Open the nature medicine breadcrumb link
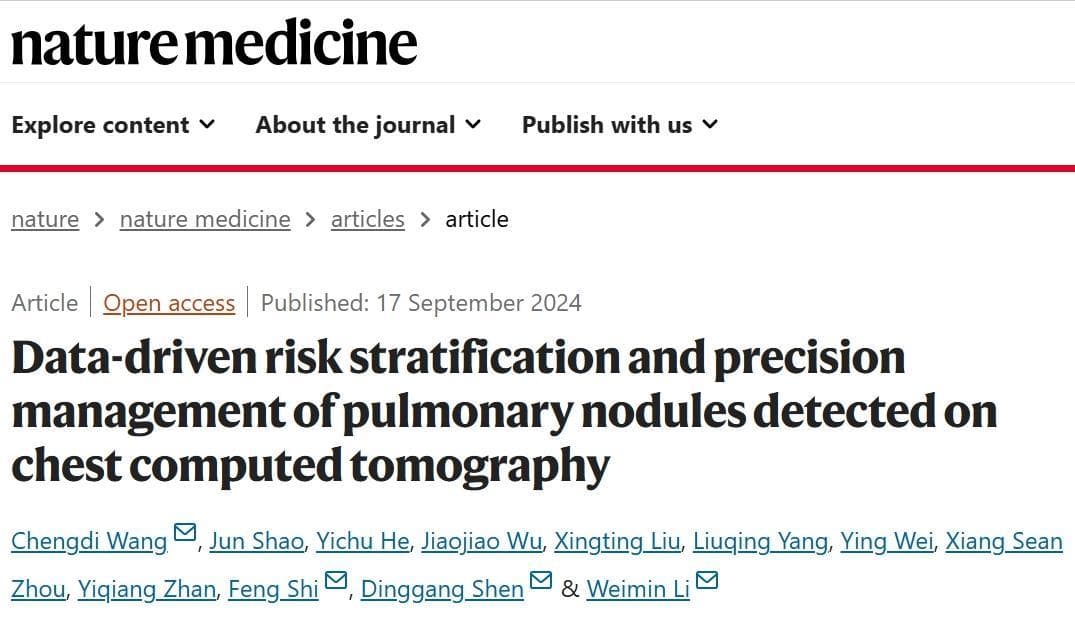Viewport: 1075px width, 622px height. [205, 219]
